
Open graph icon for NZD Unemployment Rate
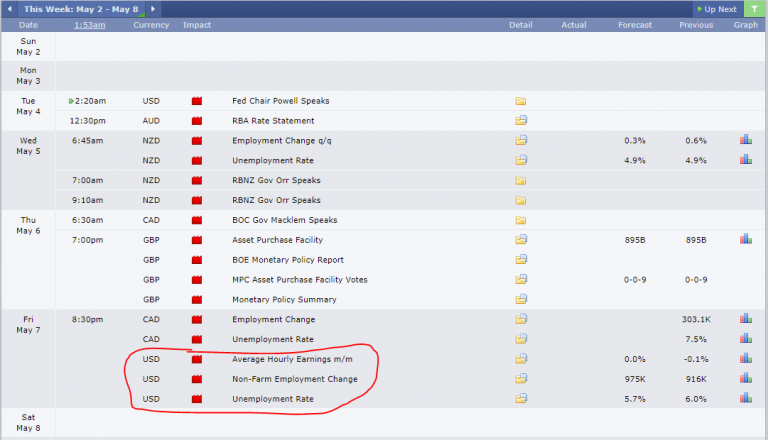tap(745, 160)
